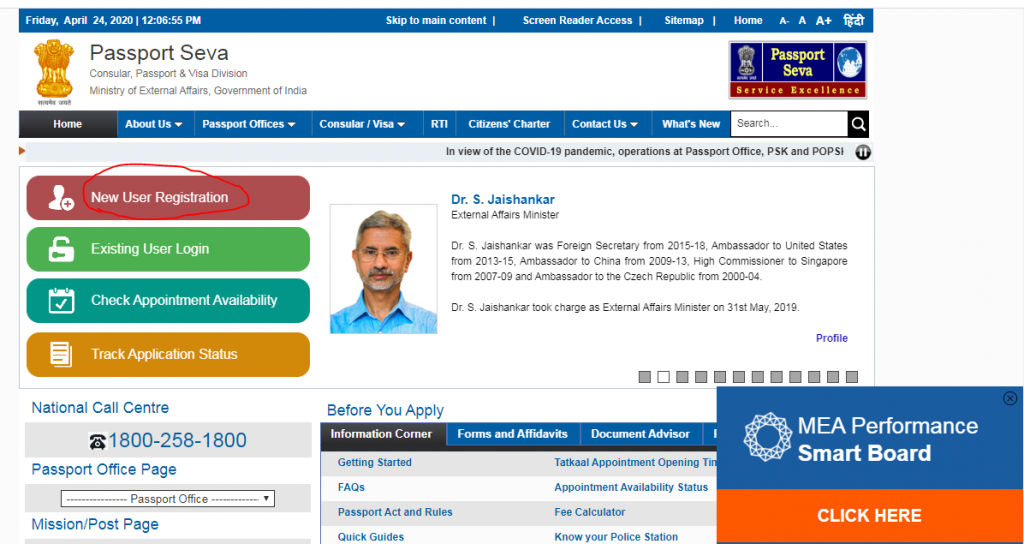Switch the site language to Hindi
1024x544 pixels.
854,20
